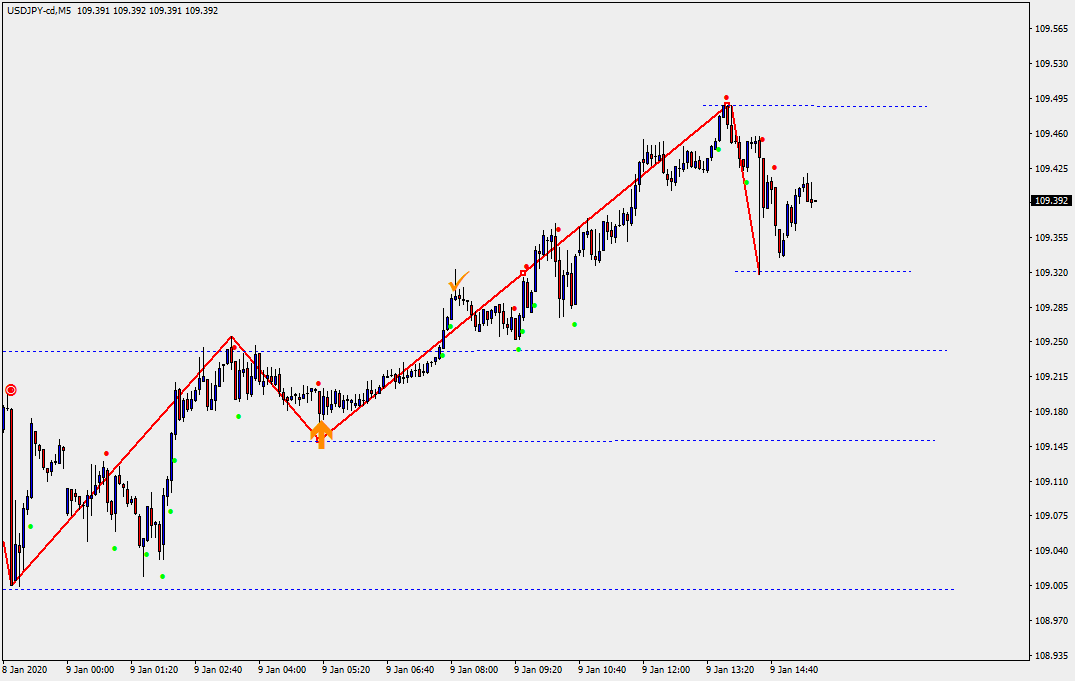1075x681 pixels.
Task: Click the 108.935 price scale label
Action: pyautogui.click(x=1050, y=656)
